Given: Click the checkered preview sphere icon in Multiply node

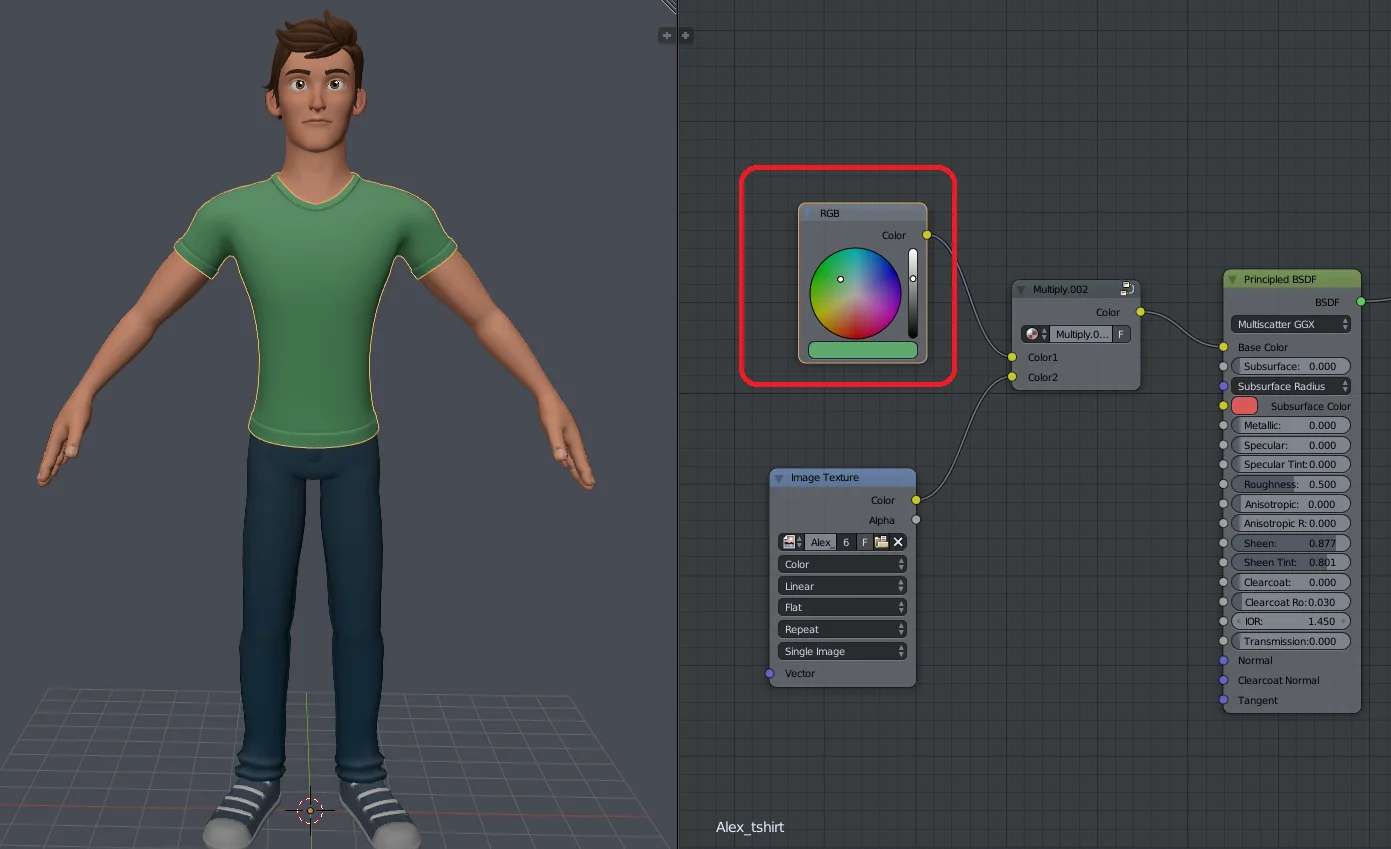Looking at the screenshot, I should click(1032, 334).
